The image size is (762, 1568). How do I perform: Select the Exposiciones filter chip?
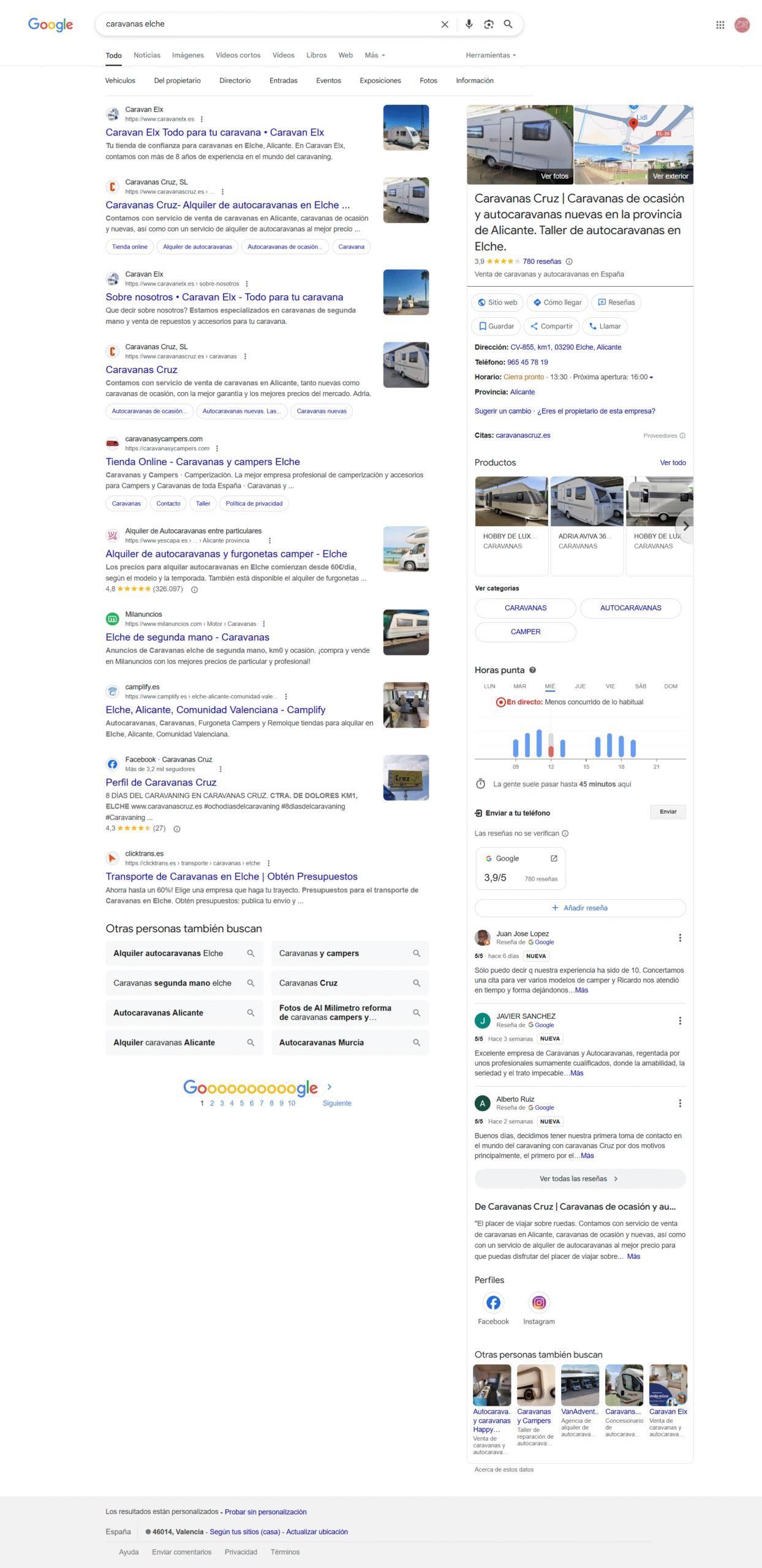(380, 81)
